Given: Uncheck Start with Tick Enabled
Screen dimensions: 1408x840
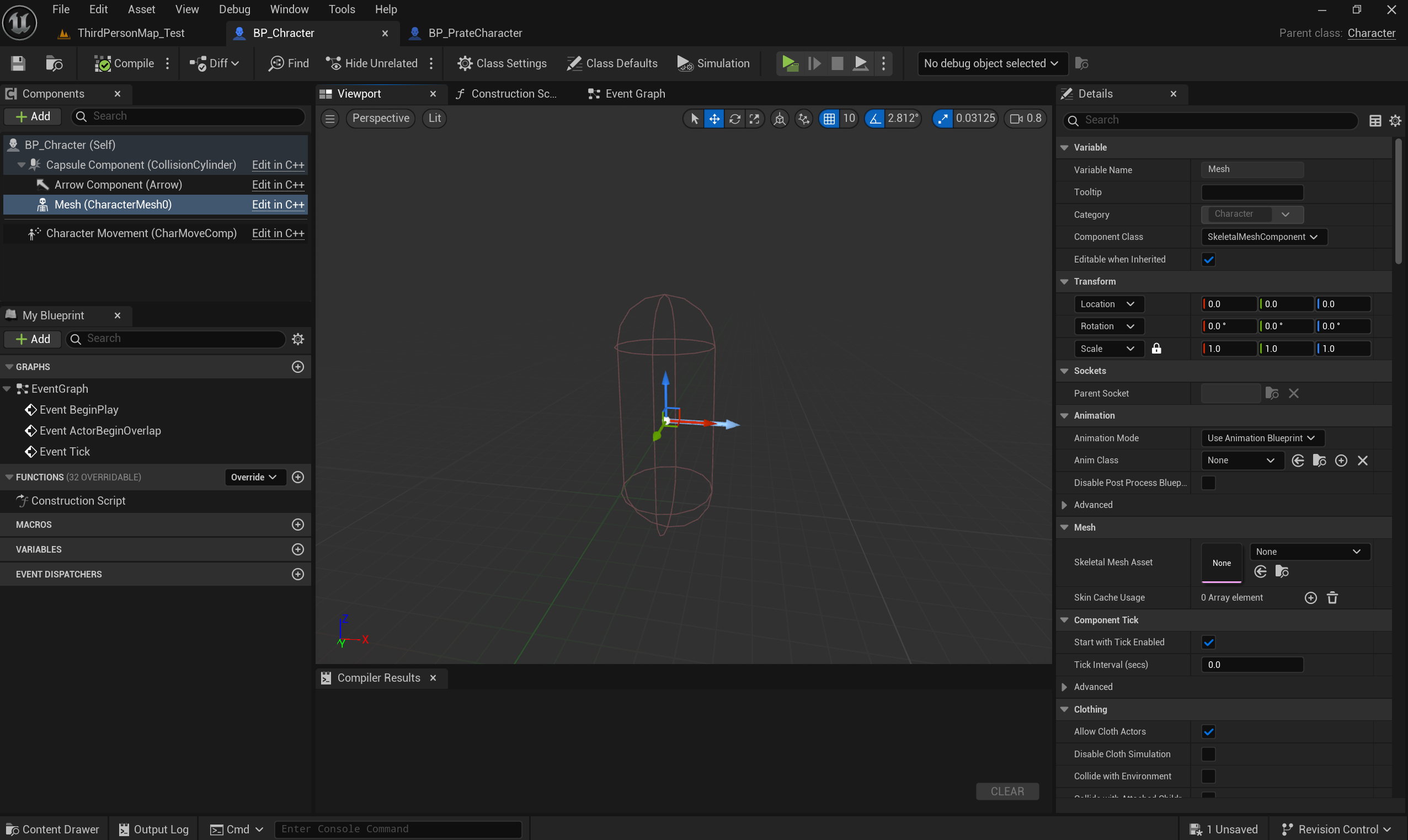Looking at the screenshot, I should [1208, 642].
